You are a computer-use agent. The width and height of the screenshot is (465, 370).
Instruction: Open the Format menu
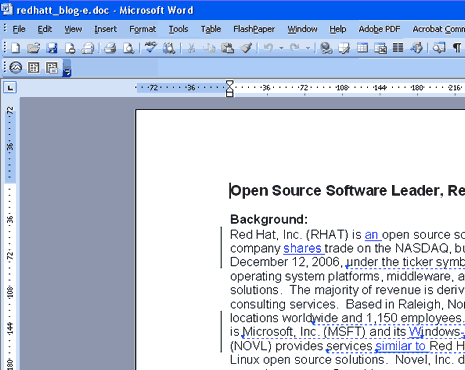142,29
